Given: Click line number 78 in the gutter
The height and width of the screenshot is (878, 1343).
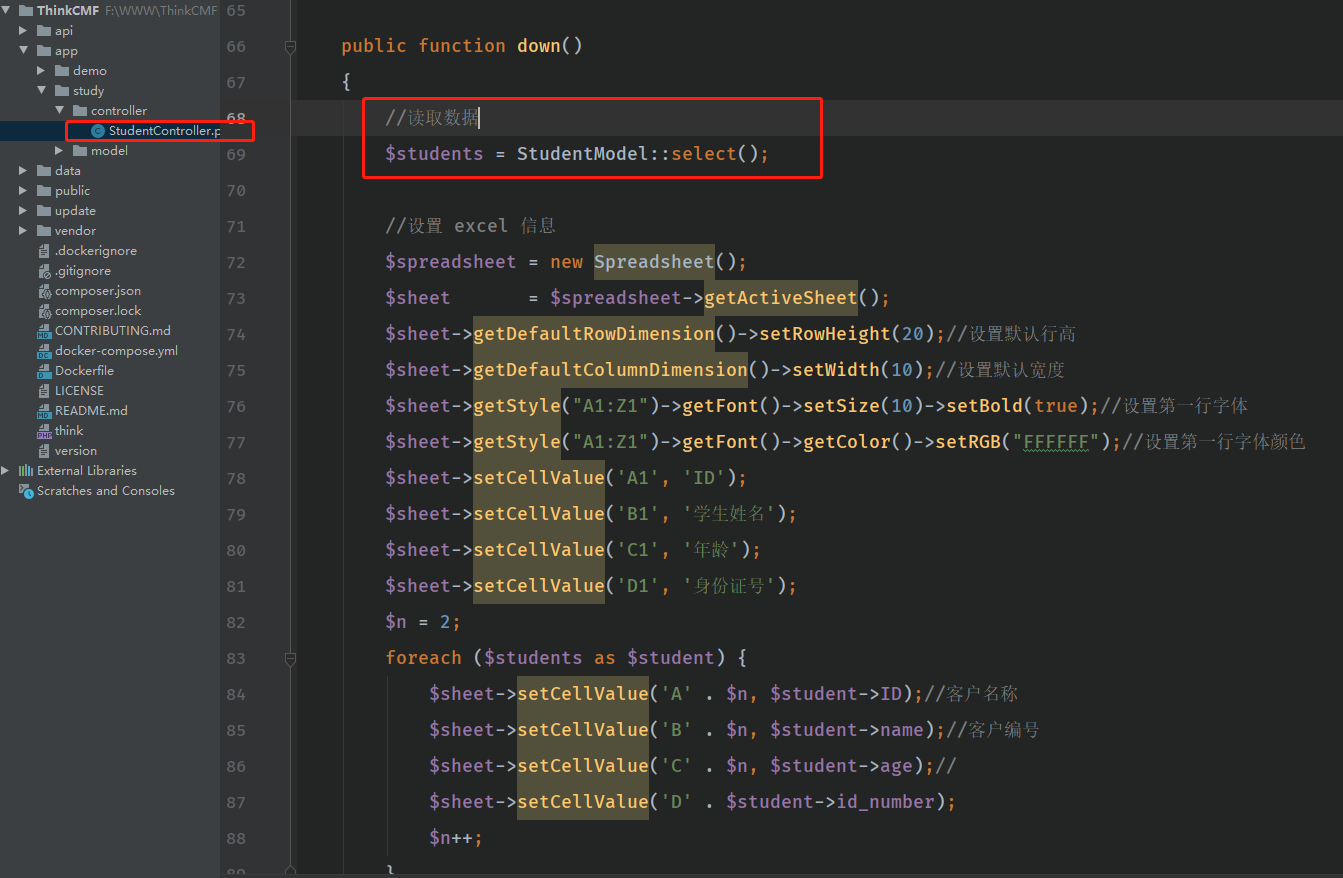Looking at the screenshot, I should click(236, 478).
